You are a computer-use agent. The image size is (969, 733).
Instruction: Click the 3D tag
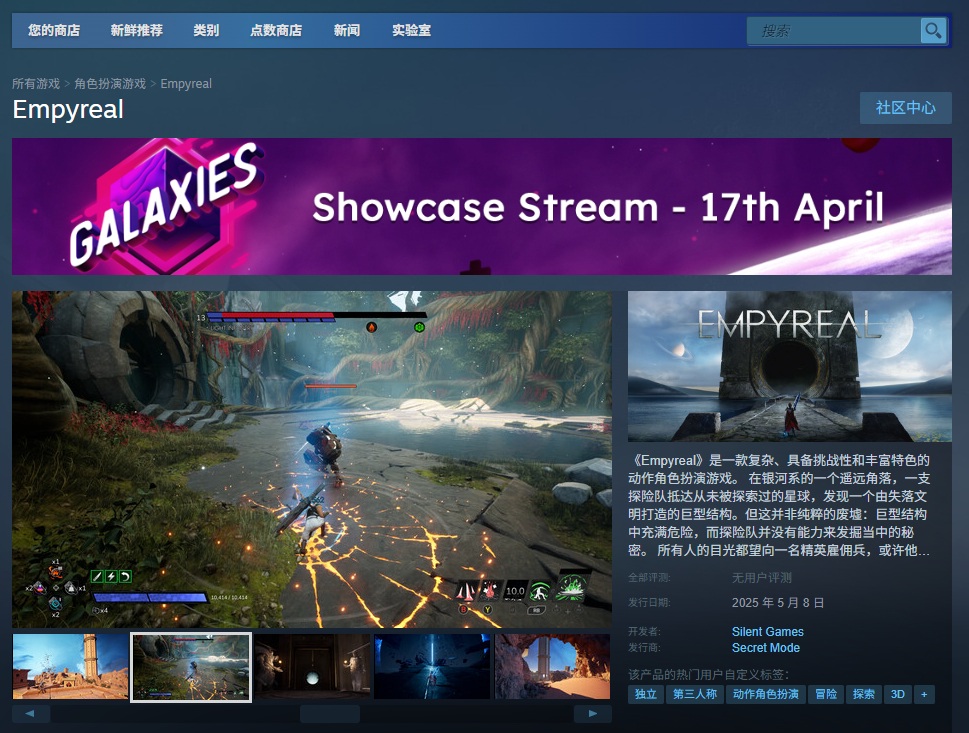(898, 694)
